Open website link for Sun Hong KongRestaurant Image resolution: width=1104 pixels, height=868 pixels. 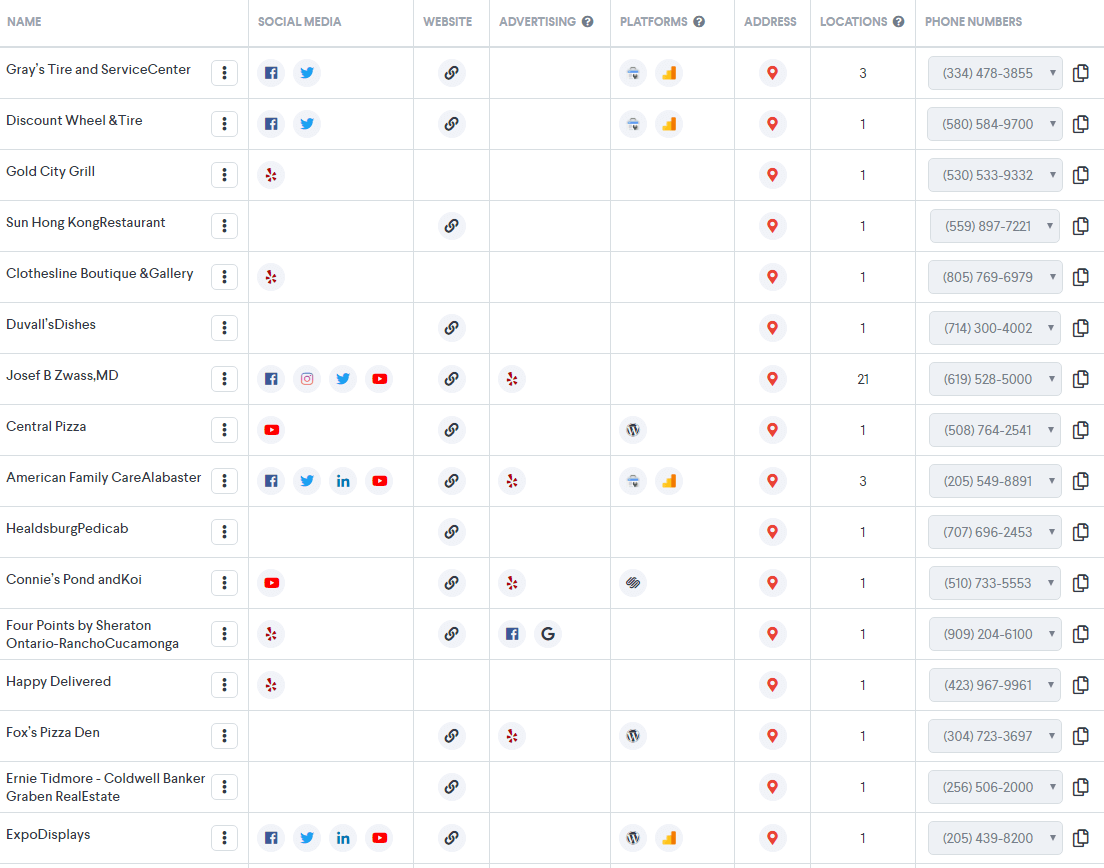pyautogui.click(x=451, y=226)
